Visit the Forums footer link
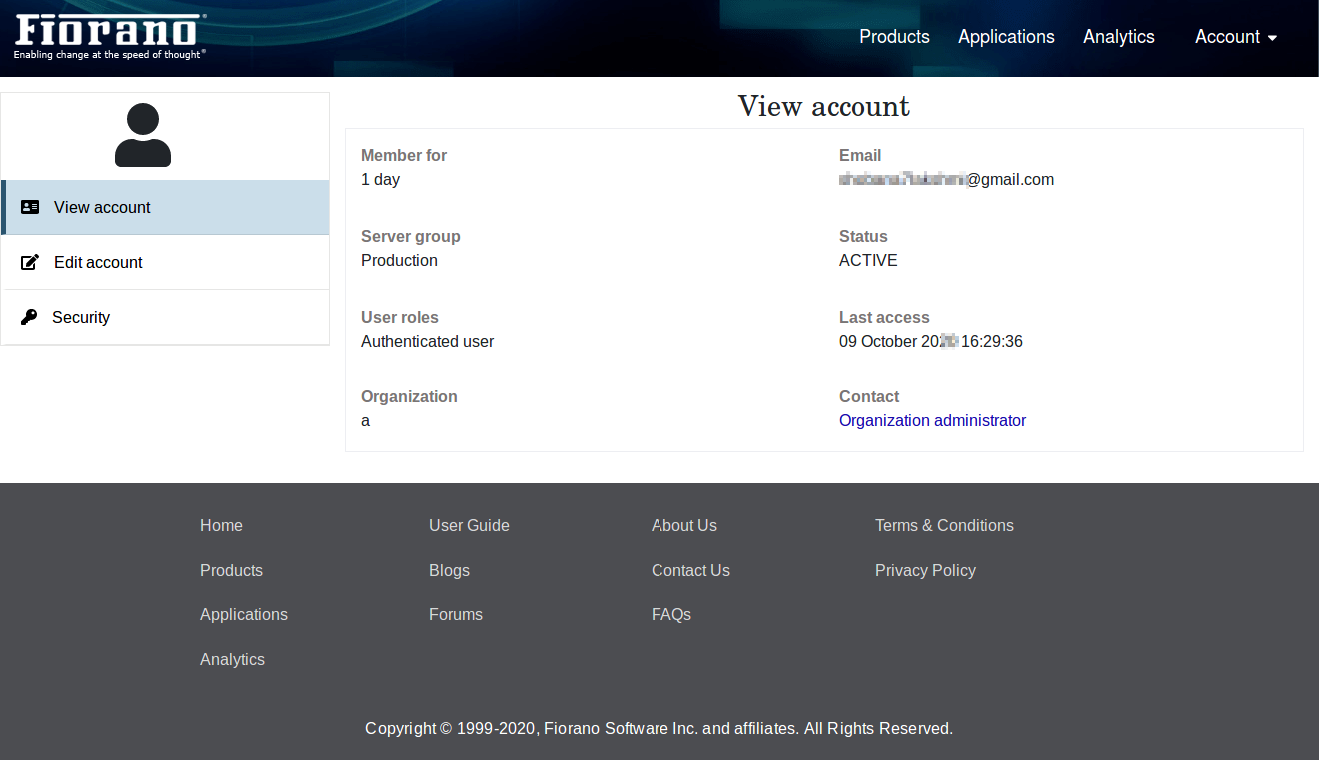Screen dimensions: 1320x761 pyautogui.click(x=456, y=615)
